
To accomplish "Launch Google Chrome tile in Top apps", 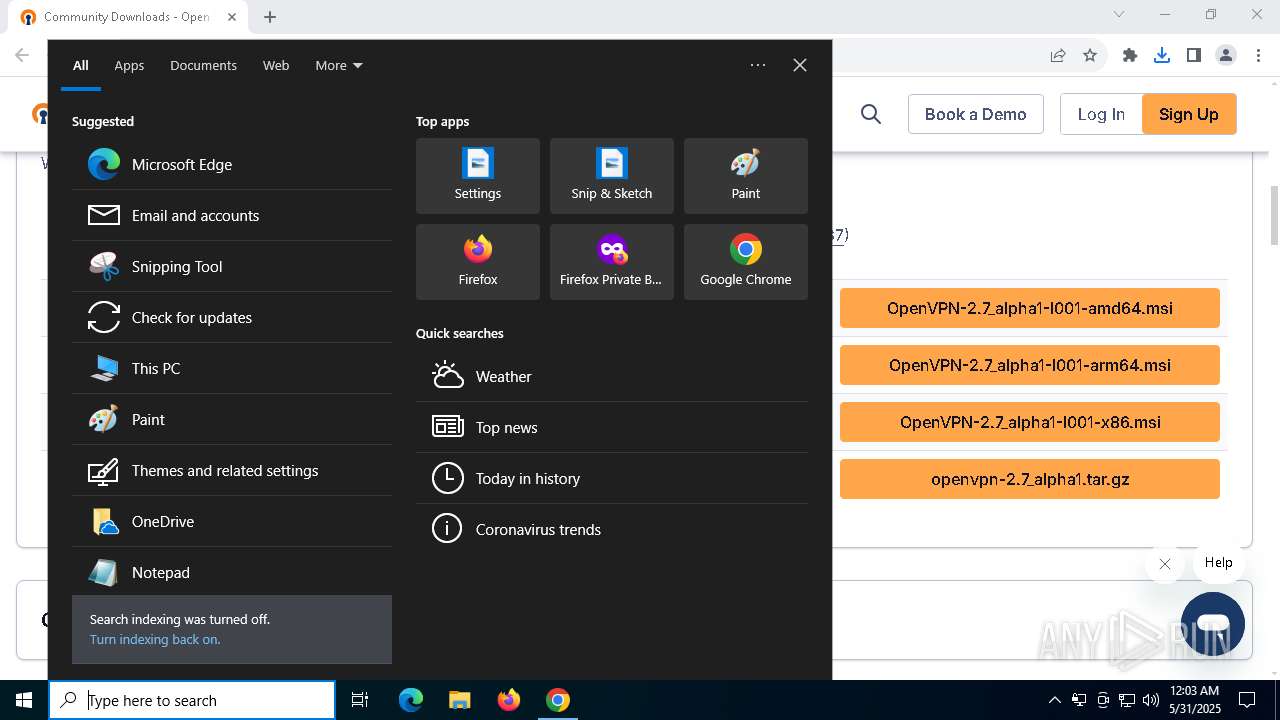I will point(746,262).
